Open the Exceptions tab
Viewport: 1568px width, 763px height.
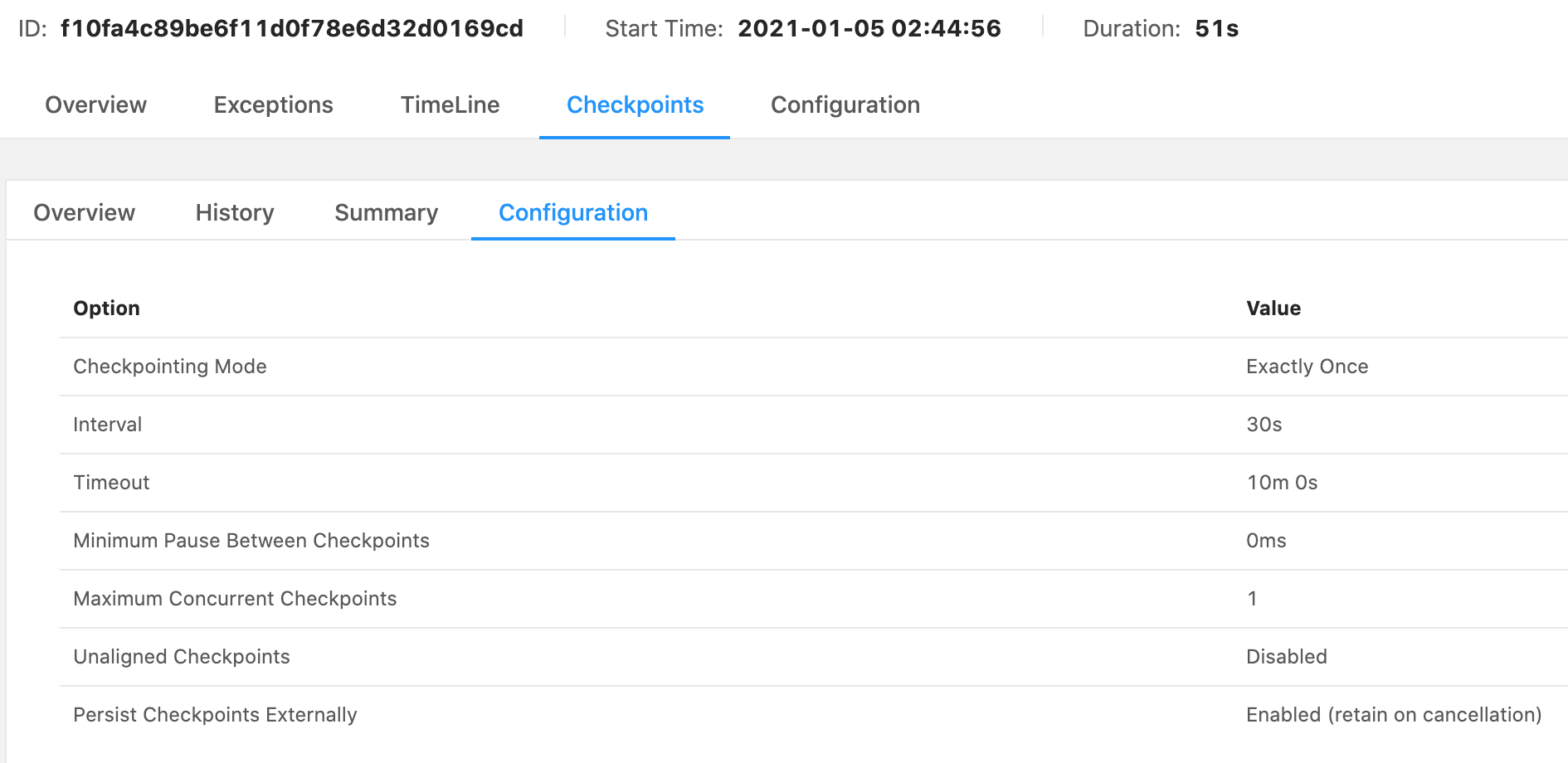[273, 105]
